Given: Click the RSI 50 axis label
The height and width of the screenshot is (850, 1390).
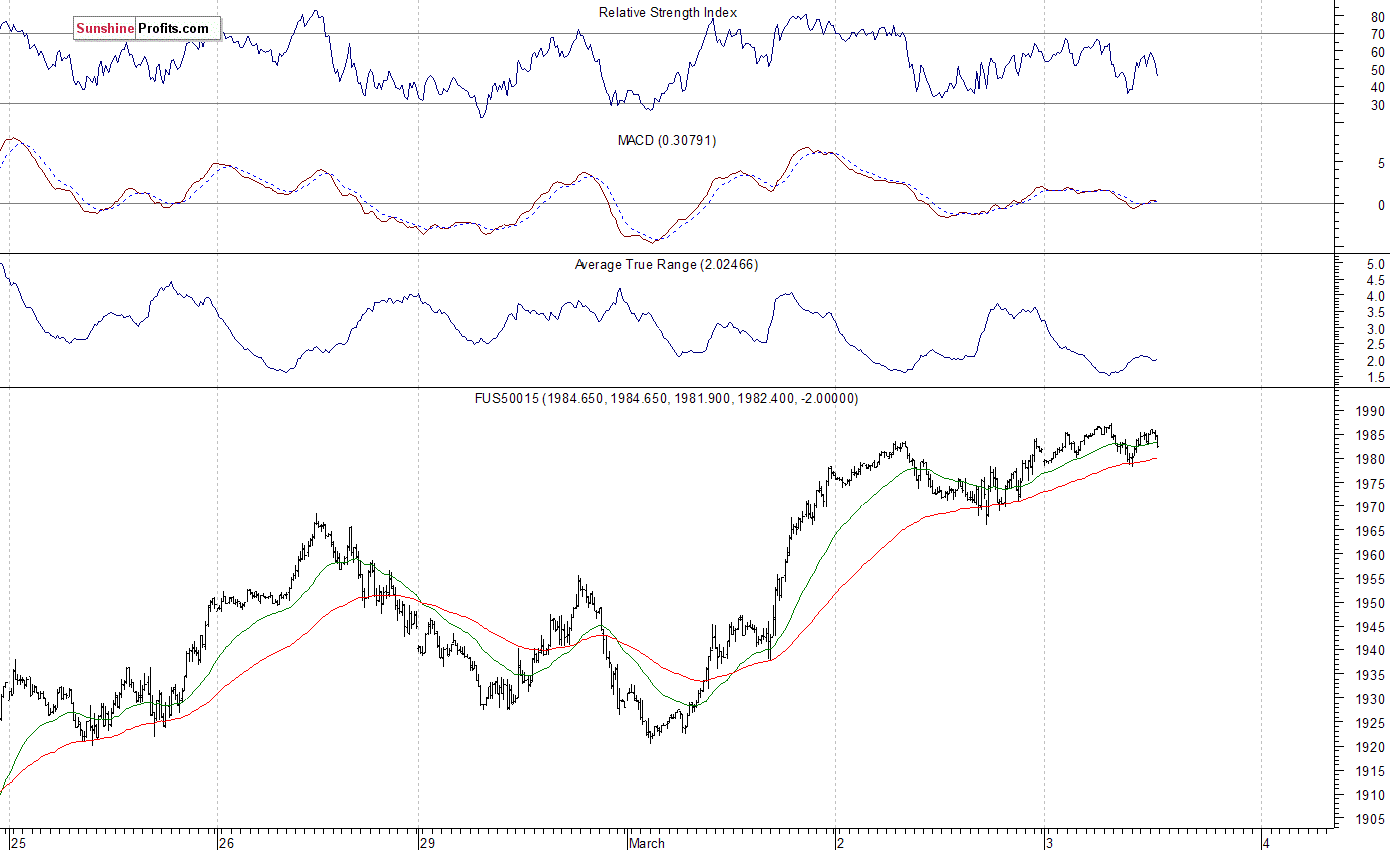Looking at the screenshot, I should coord(1378,70).
